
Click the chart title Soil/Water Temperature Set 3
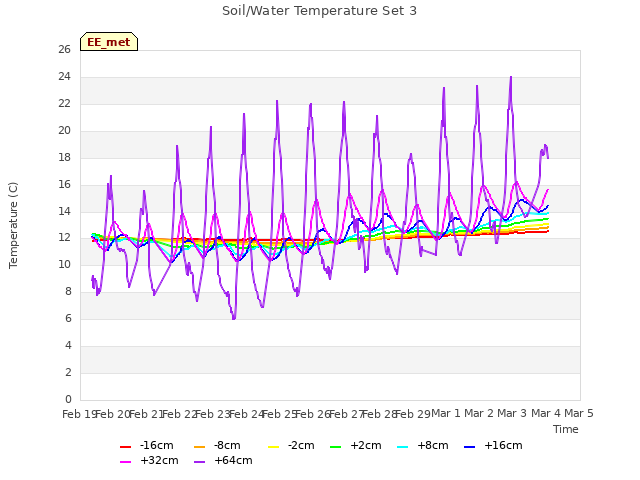(x=320, y=11)
